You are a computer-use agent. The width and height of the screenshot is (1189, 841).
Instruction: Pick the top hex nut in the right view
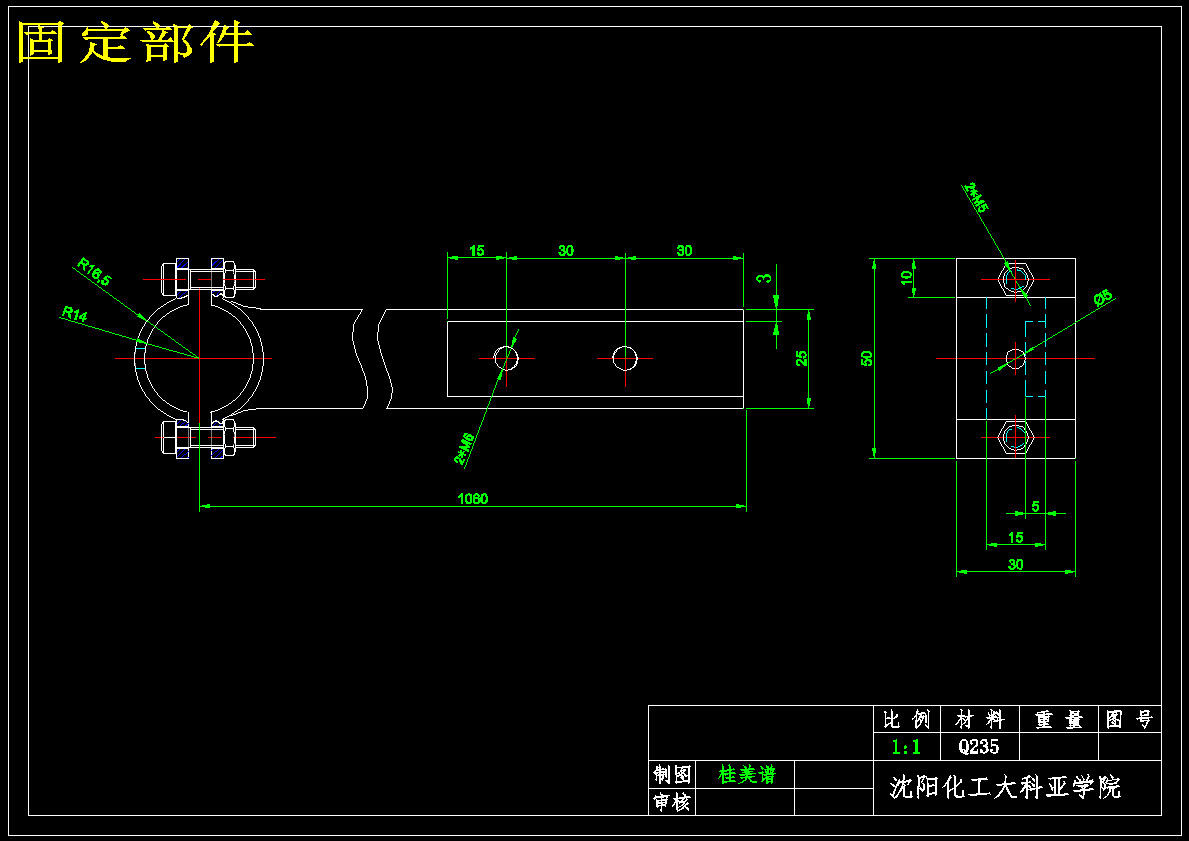1015,279
